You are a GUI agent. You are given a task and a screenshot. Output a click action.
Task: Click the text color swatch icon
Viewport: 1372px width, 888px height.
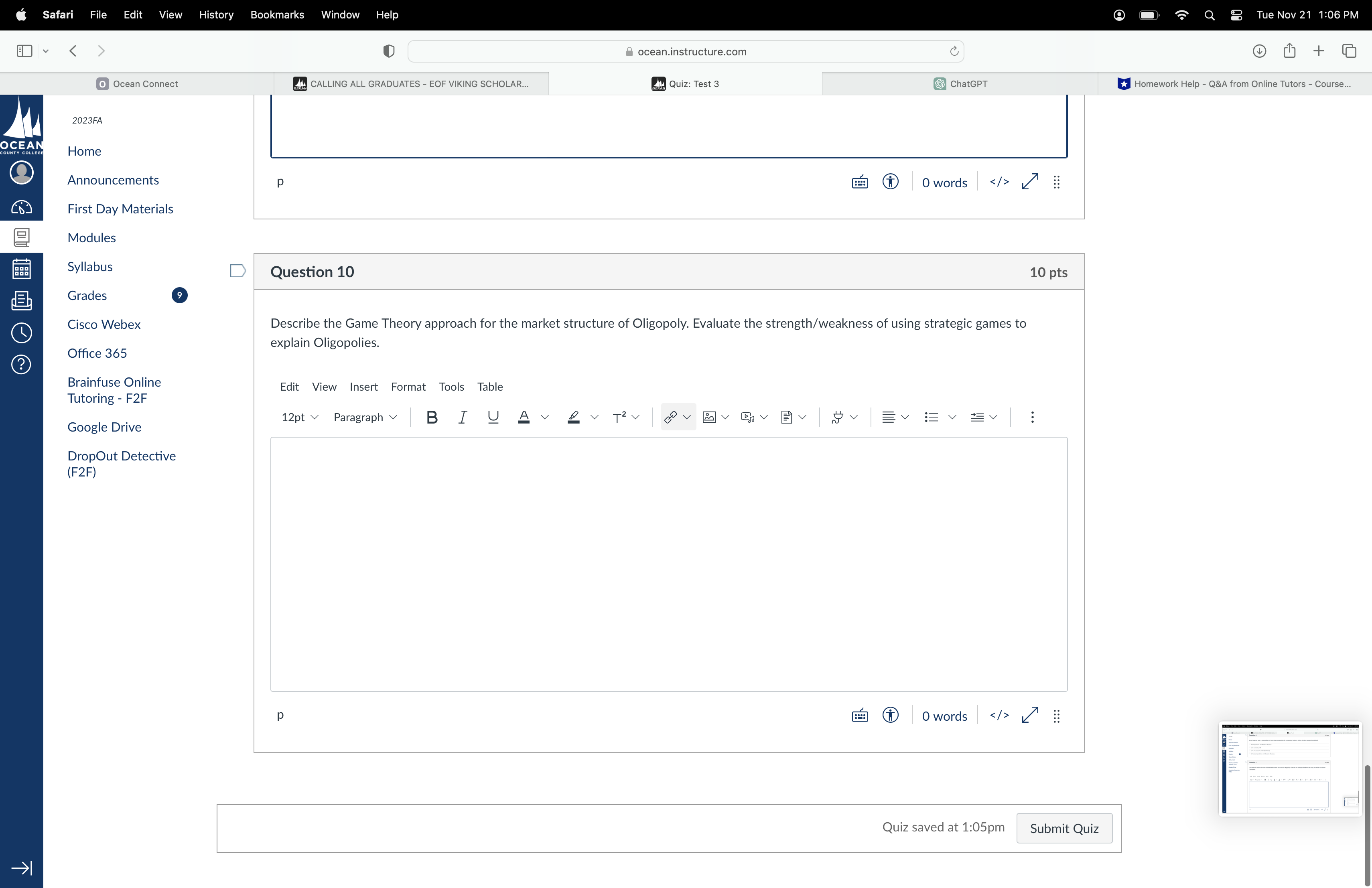[524, 417]
